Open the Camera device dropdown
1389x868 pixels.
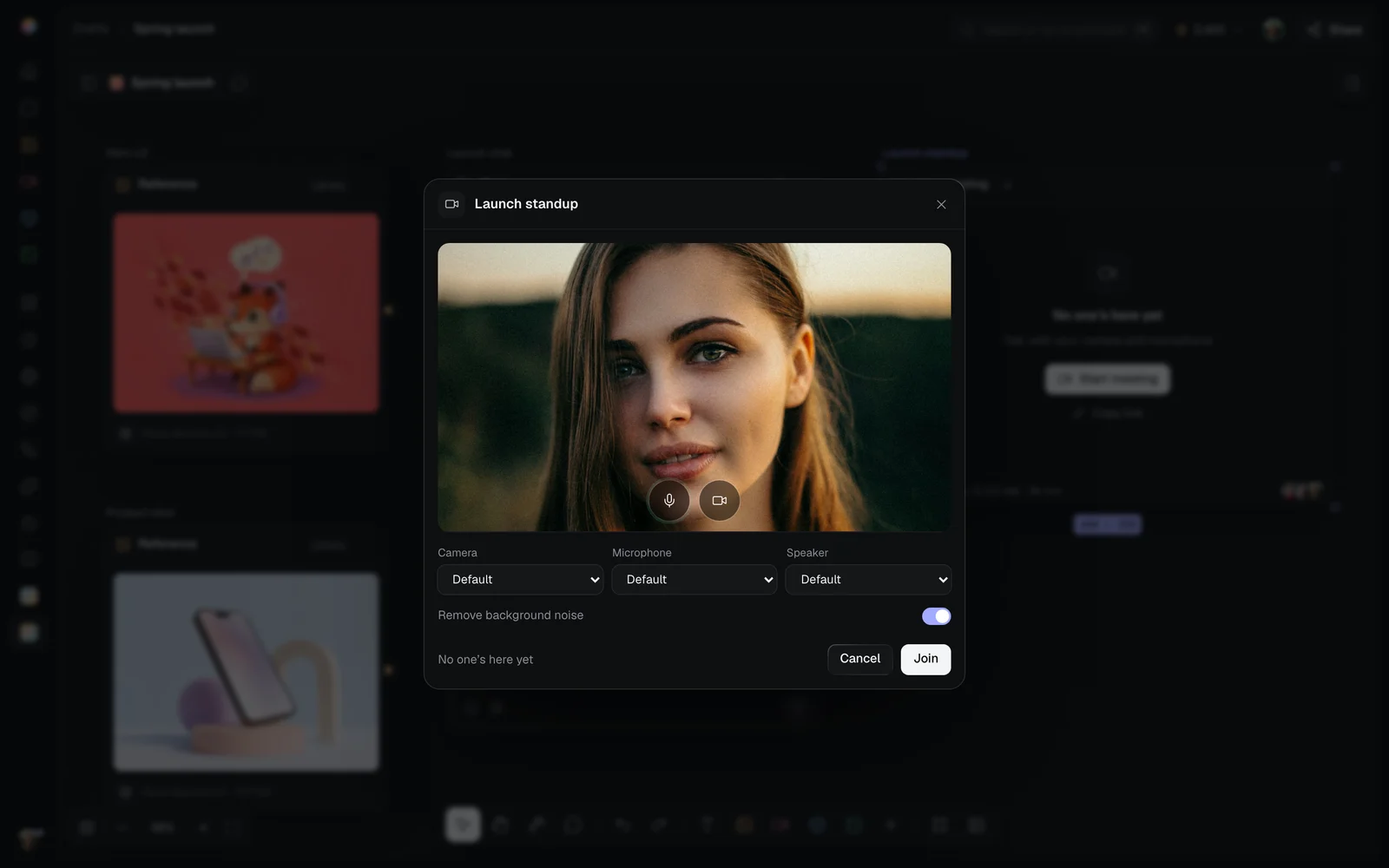pos(520,580)
